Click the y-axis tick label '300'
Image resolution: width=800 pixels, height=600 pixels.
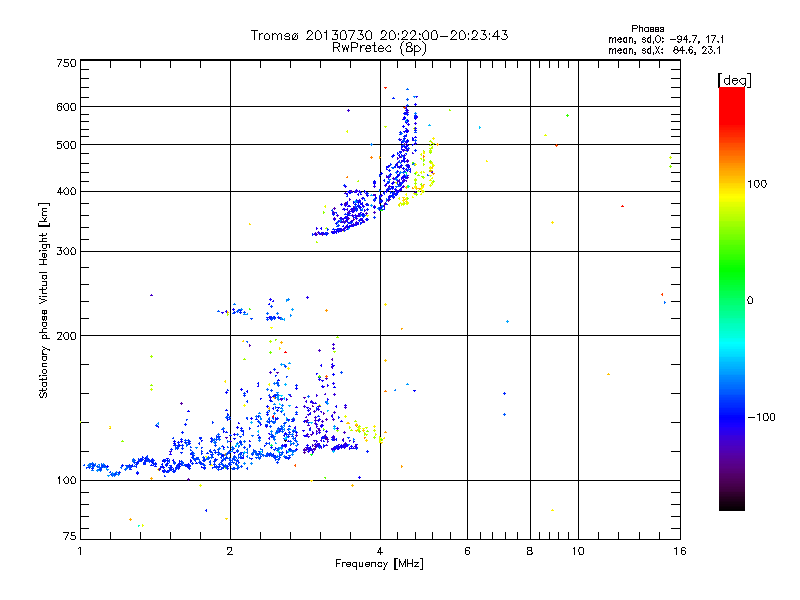(66, 252)
